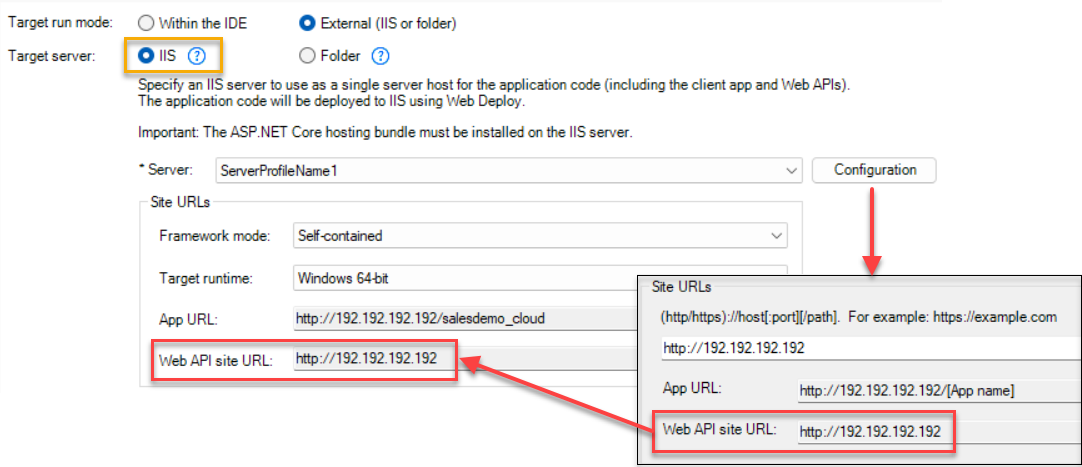Select the Within the IDE run mode
The image size is (1082, 467).
147,22
